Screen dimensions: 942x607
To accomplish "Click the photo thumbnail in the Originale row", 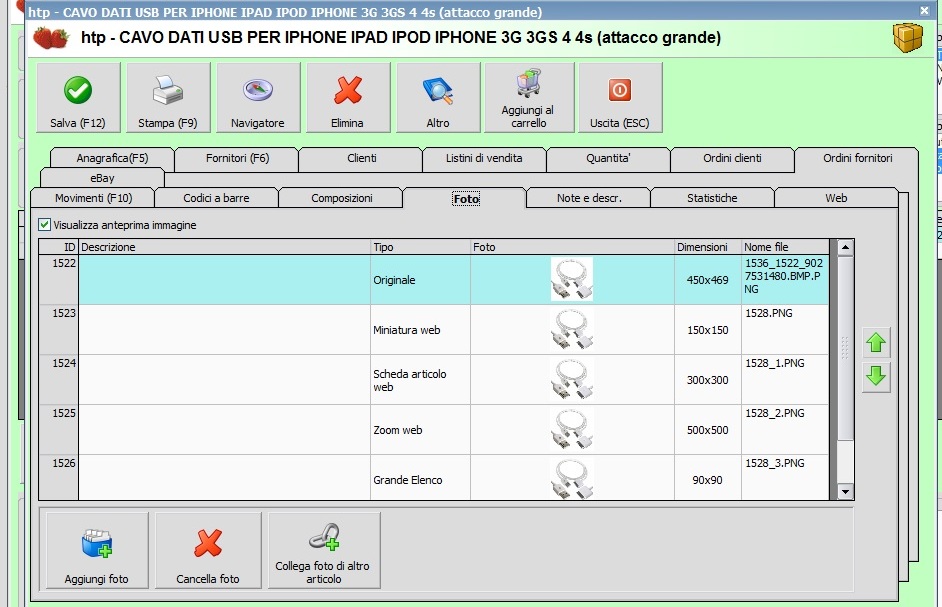I will coord(572,279).
